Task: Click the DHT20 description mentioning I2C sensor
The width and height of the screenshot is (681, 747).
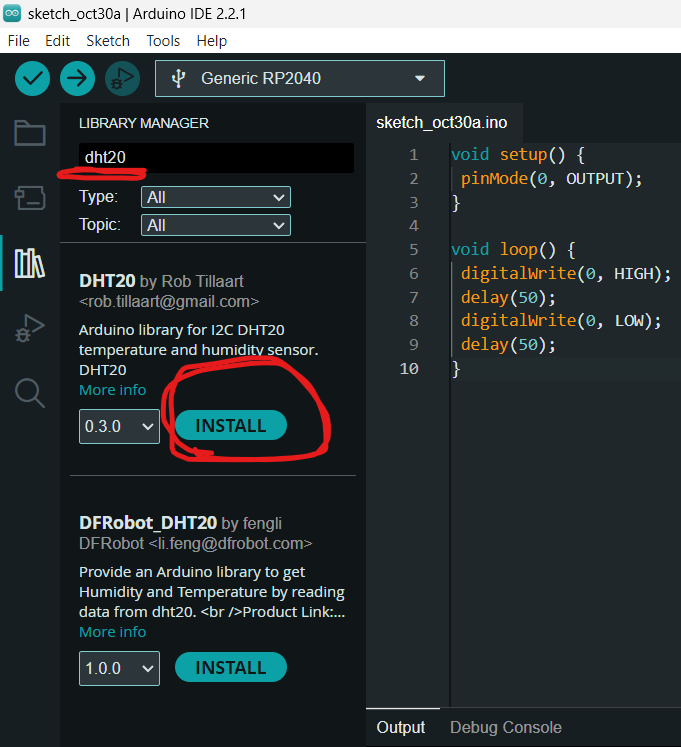Action: click(x=198, y=350)
